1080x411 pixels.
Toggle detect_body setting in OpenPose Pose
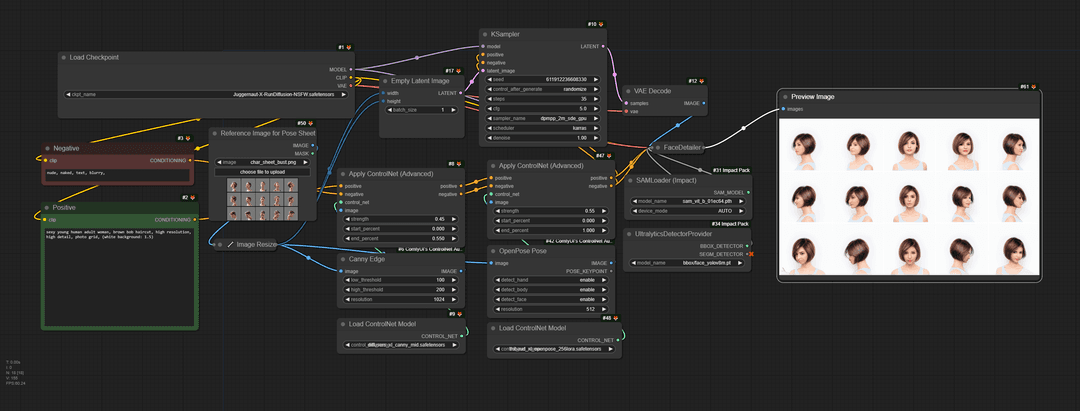(551, 290)
